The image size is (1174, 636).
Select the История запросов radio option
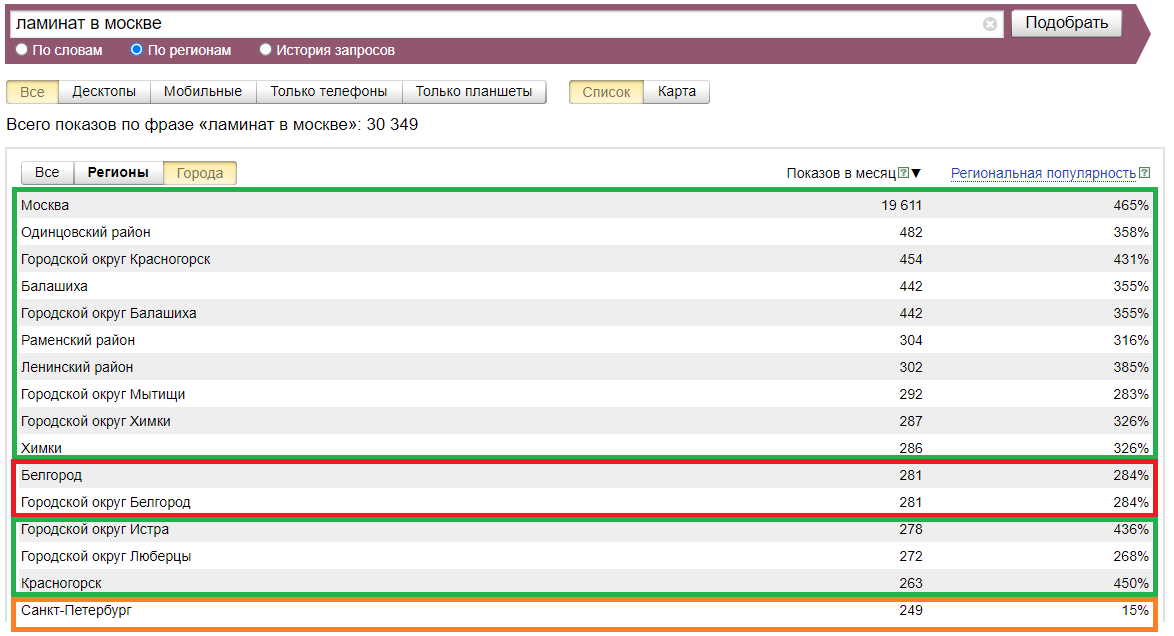click(265, 49)
